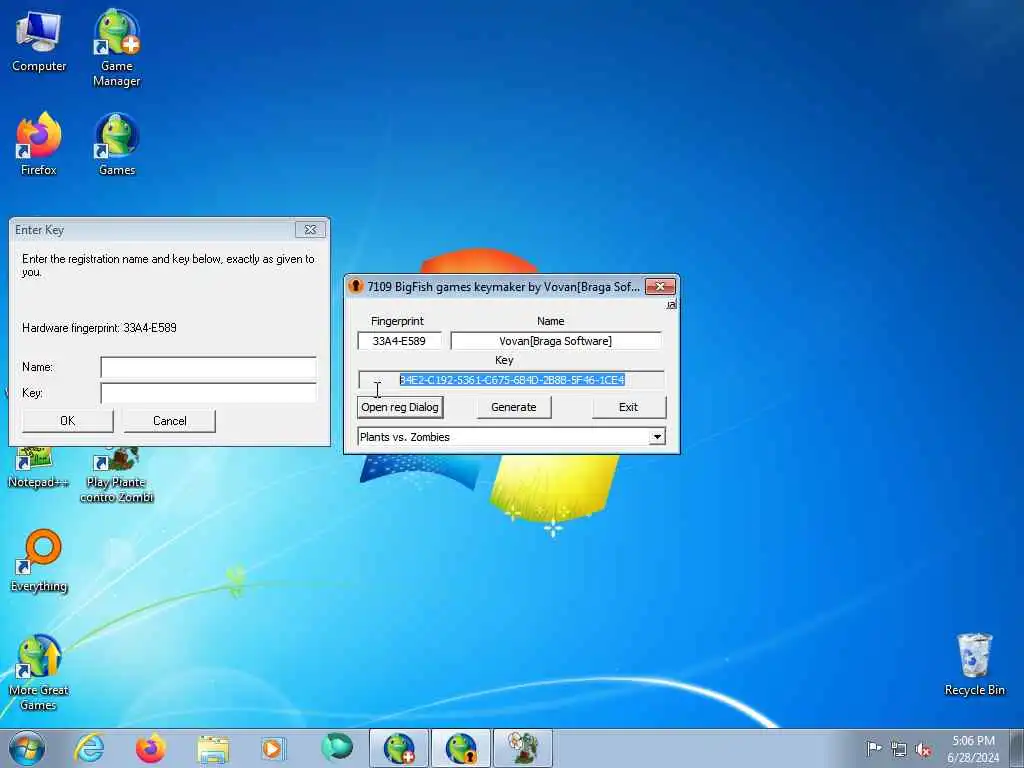Switch to Game Manager taskbar window
This screenshot has width=1024, height=768.
399,748
